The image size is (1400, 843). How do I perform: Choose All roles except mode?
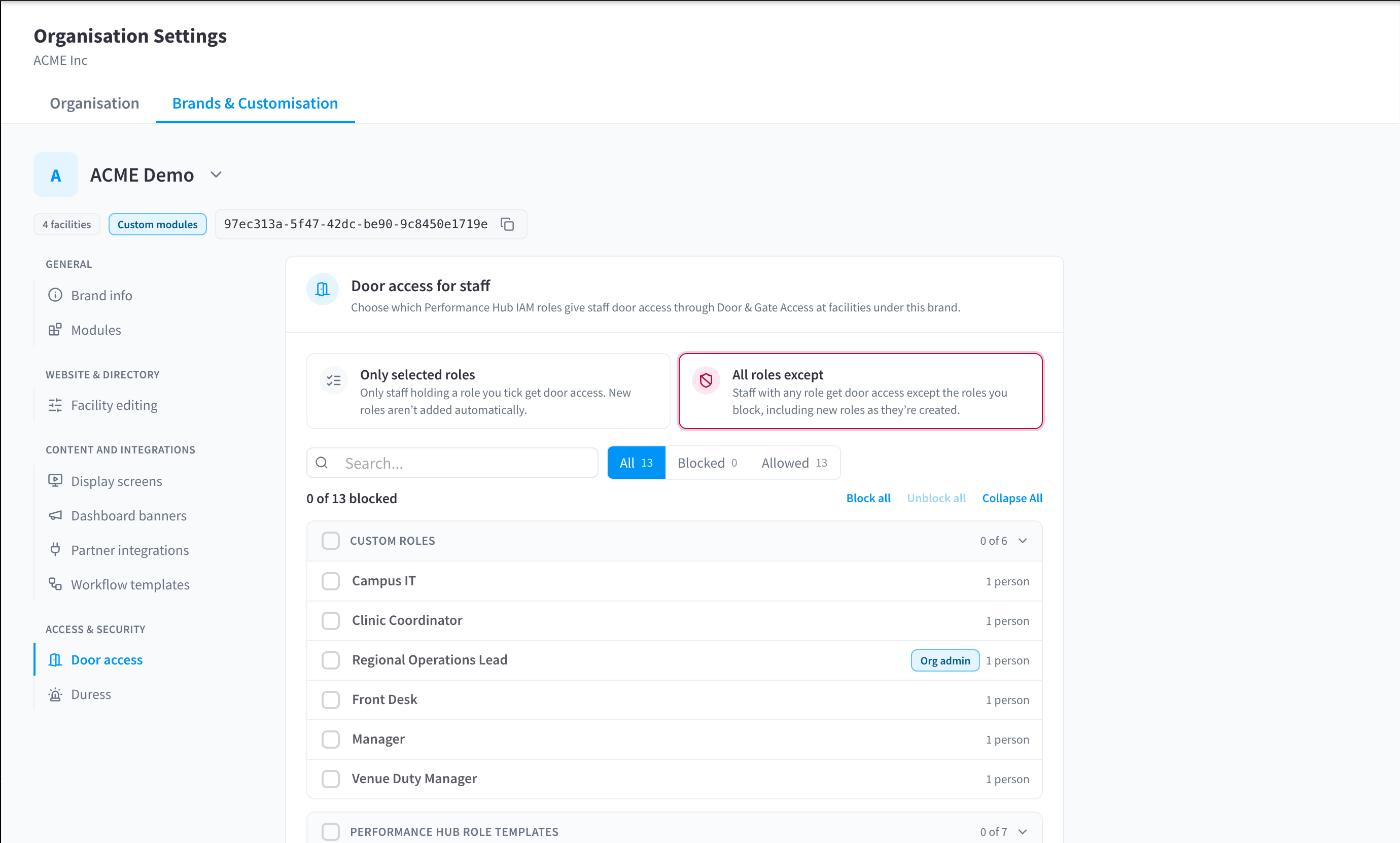click(x=860, y=392)
